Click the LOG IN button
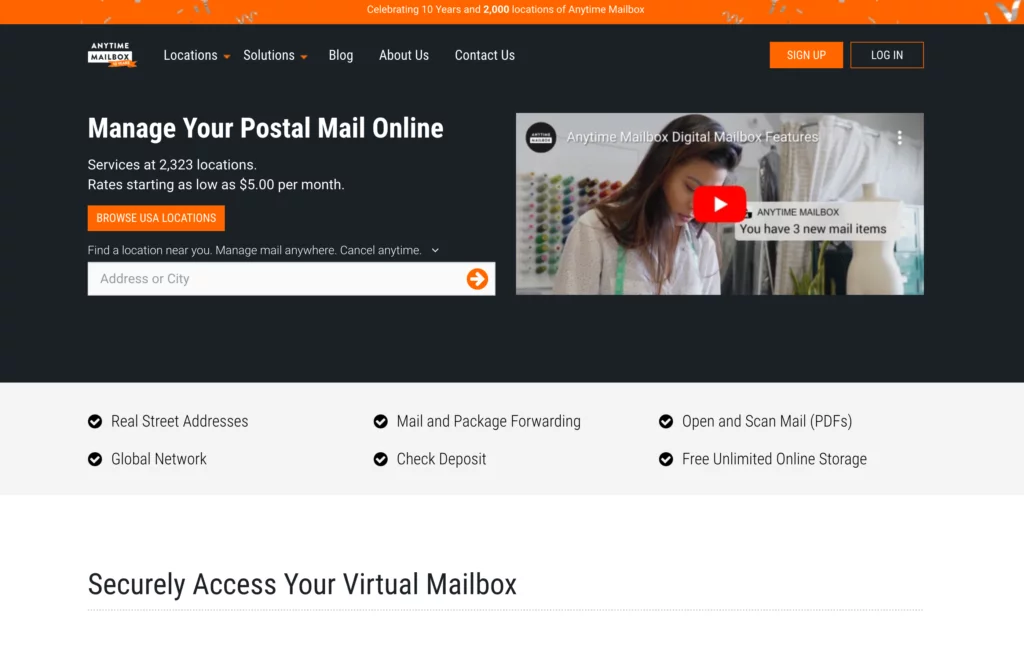1024x669 pixels. point(887,55)
